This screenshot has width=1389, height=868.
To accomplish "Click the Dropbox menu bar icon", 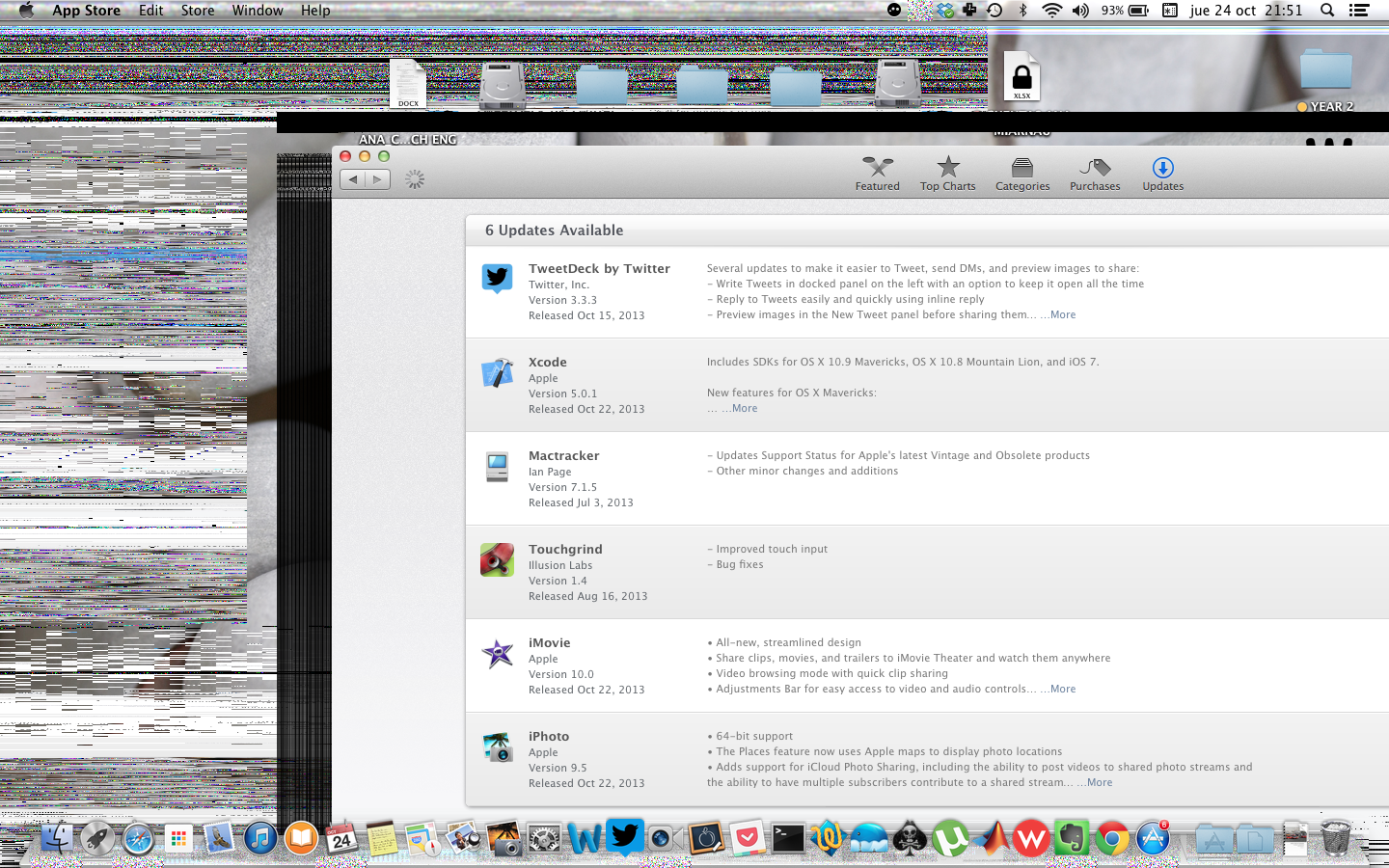I will click(945, 10).
